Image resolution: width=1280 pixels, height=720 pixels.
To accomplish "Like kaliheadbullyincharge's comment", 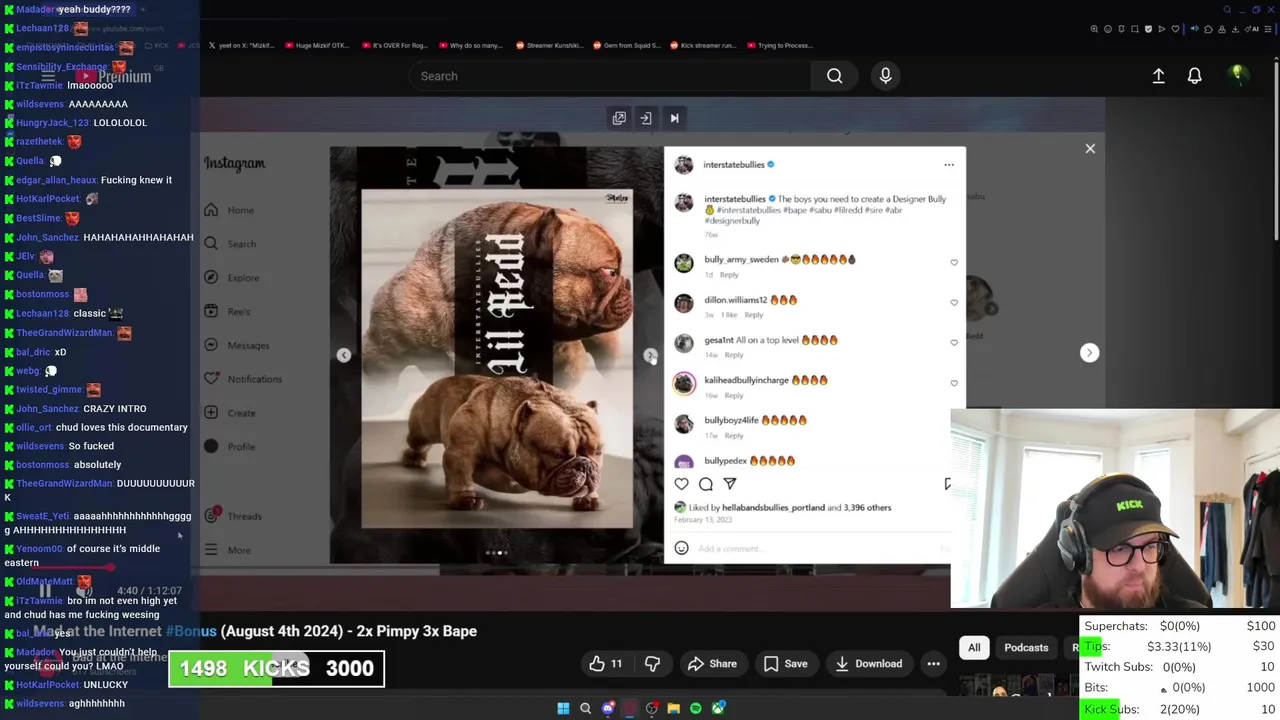I will coord(954,383).
